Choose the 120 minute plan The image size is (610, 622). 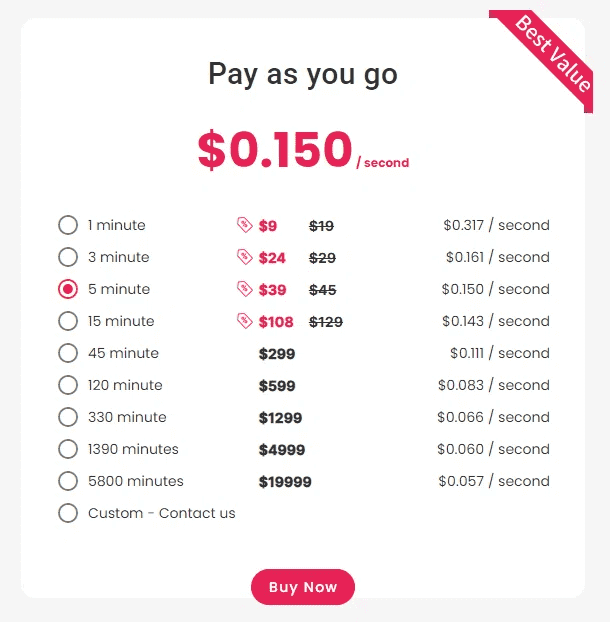pyautogui.click(x=68, y=385)
